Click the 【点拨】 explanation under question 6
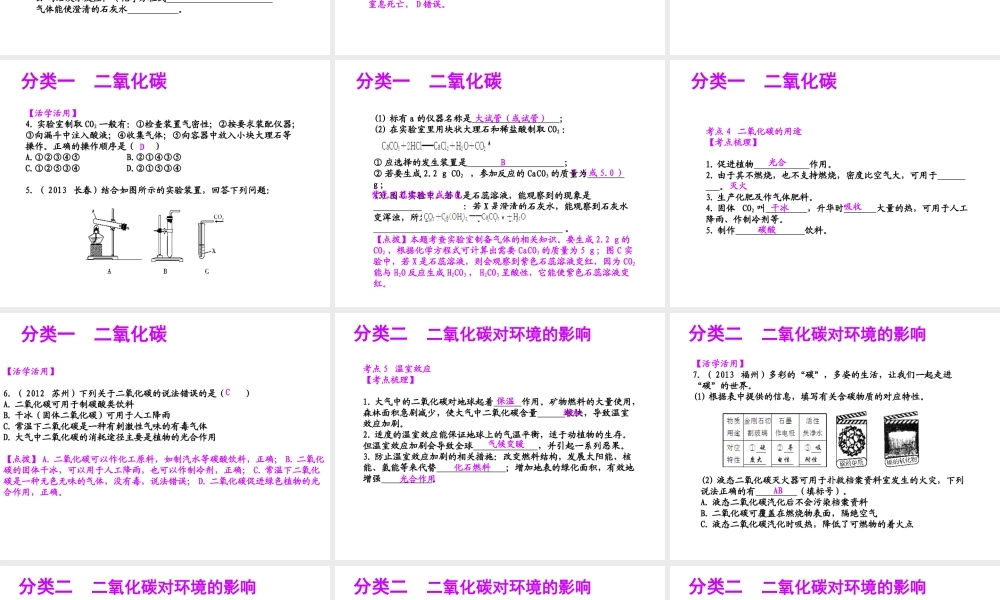 pyautogui.click(x=163, y=476)
